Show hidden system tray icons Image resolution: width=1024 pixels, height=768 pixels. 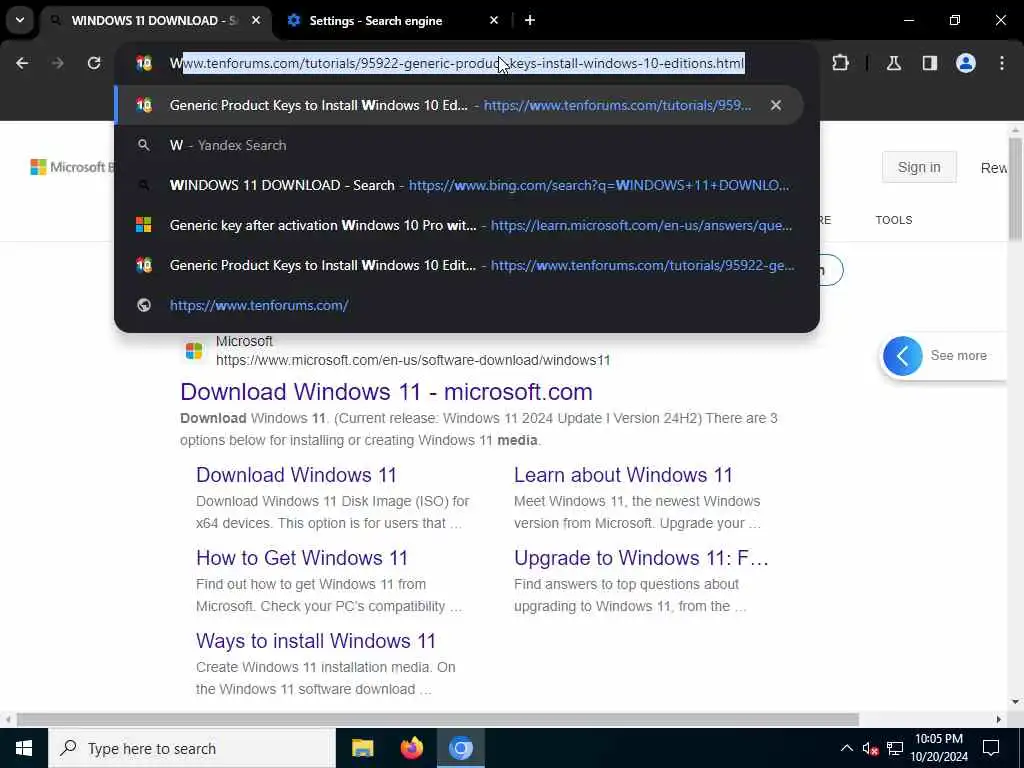[846, 748]
